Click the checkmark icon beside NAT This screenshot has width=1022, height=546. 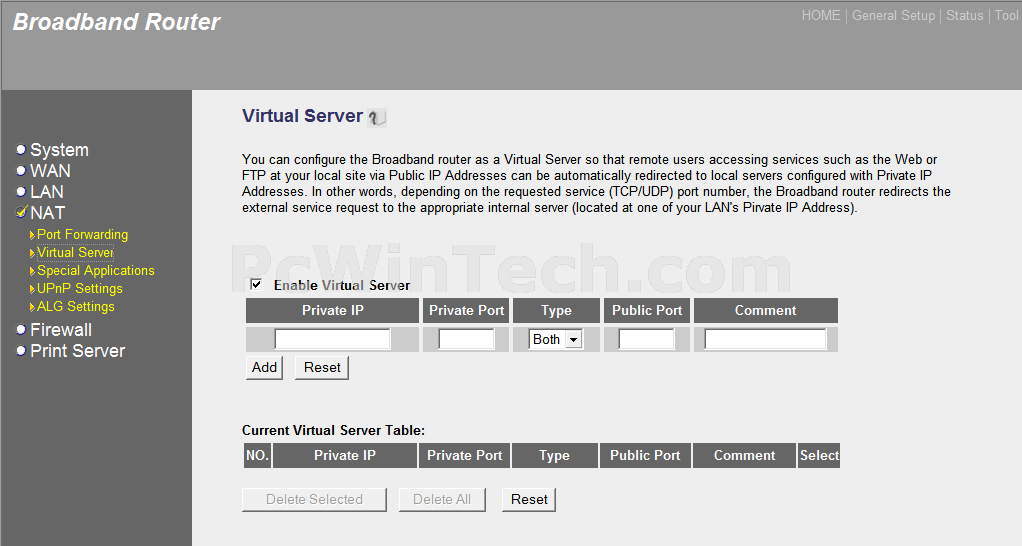[x=22, y=212]
